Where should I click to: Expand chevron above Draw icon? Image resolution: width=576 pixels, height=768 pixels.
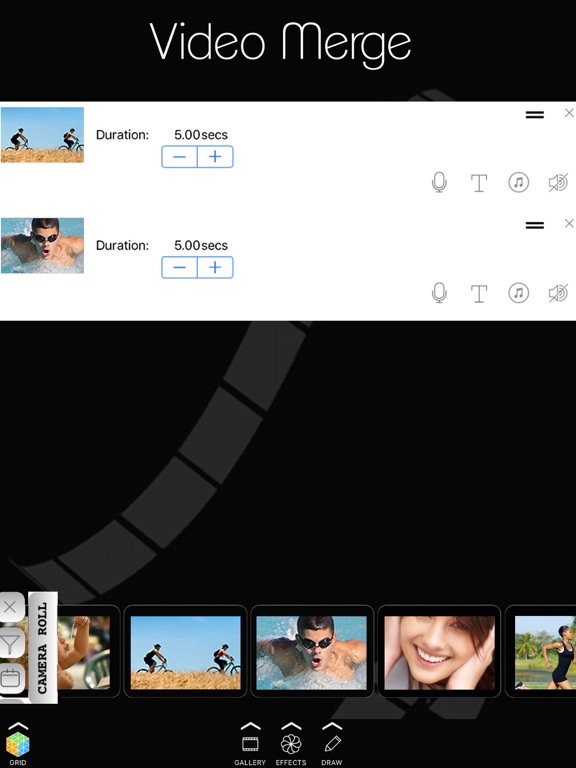tap(332, 725)
